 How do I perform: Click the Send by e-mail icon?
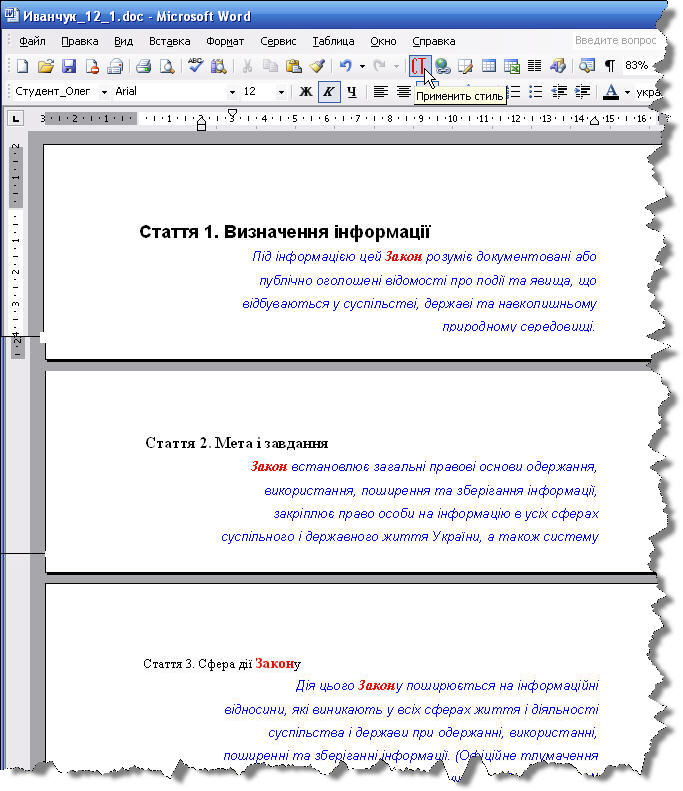115,66
